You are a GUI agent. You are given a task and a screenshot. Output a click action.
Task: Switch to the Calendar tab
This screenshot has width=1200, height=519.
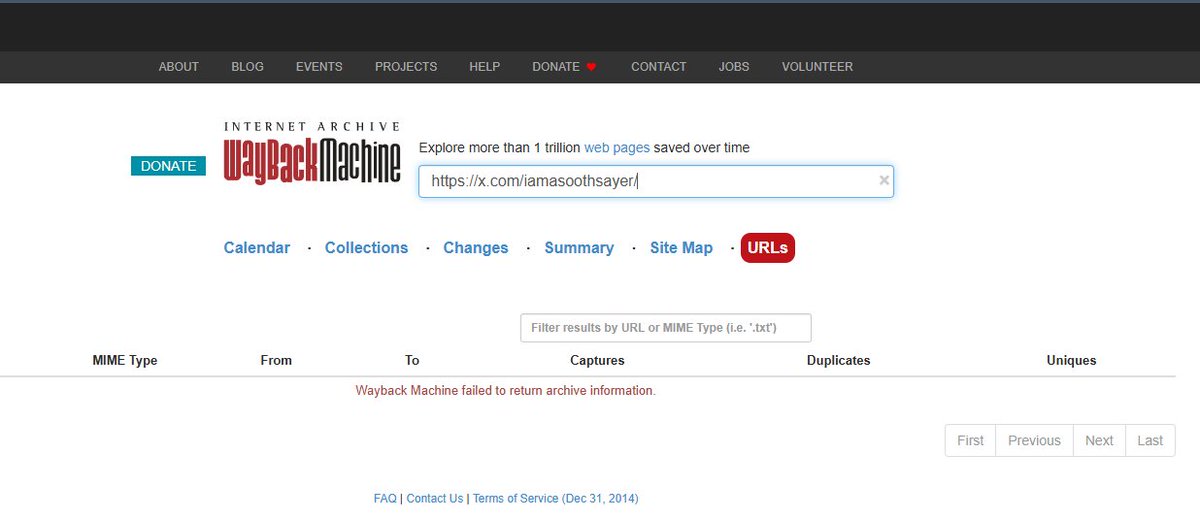coord(257,248)
